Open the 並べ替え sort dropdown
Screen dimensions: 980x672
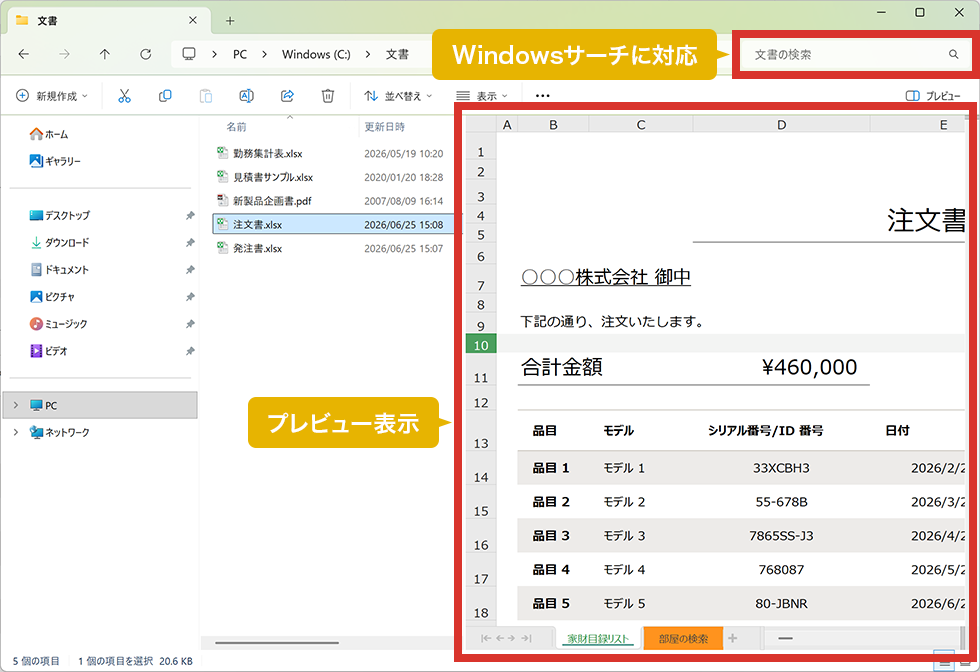point(398,96)
